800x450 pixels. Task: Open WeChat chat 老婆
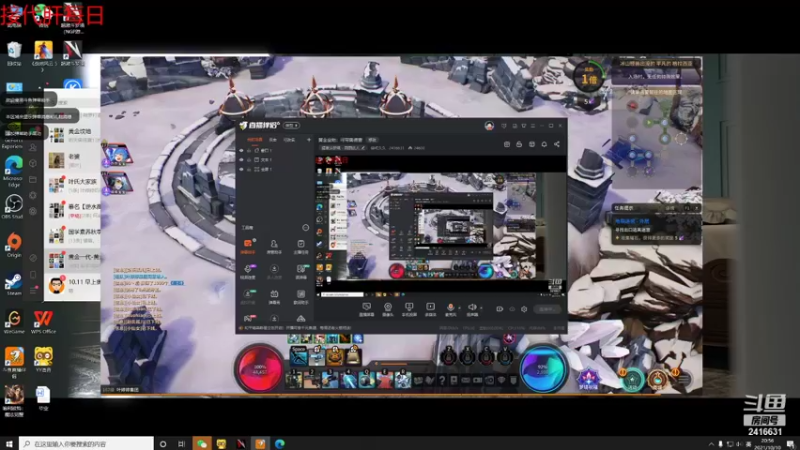[72, 160]
